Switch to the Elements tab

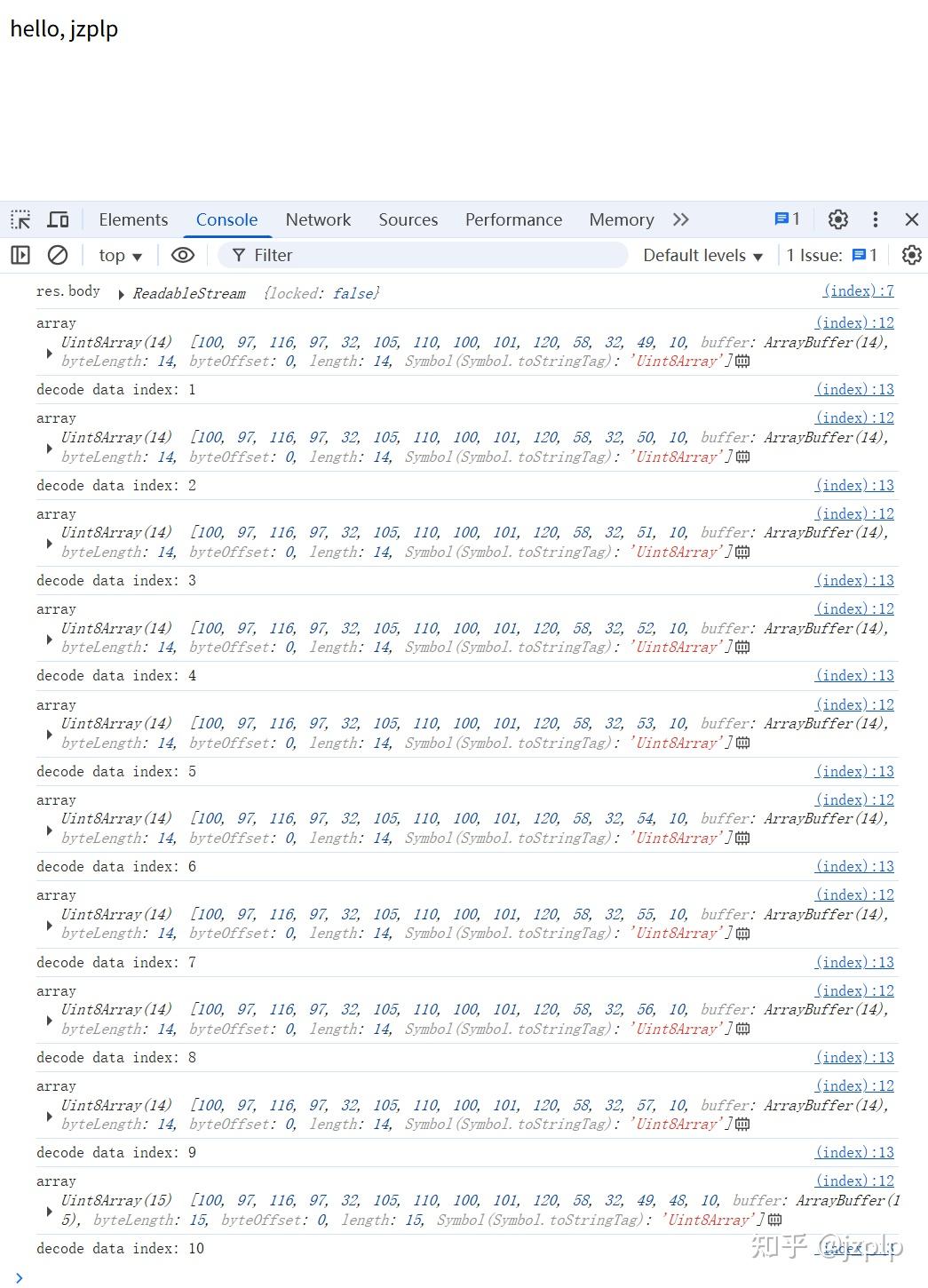tap(133, 219)
